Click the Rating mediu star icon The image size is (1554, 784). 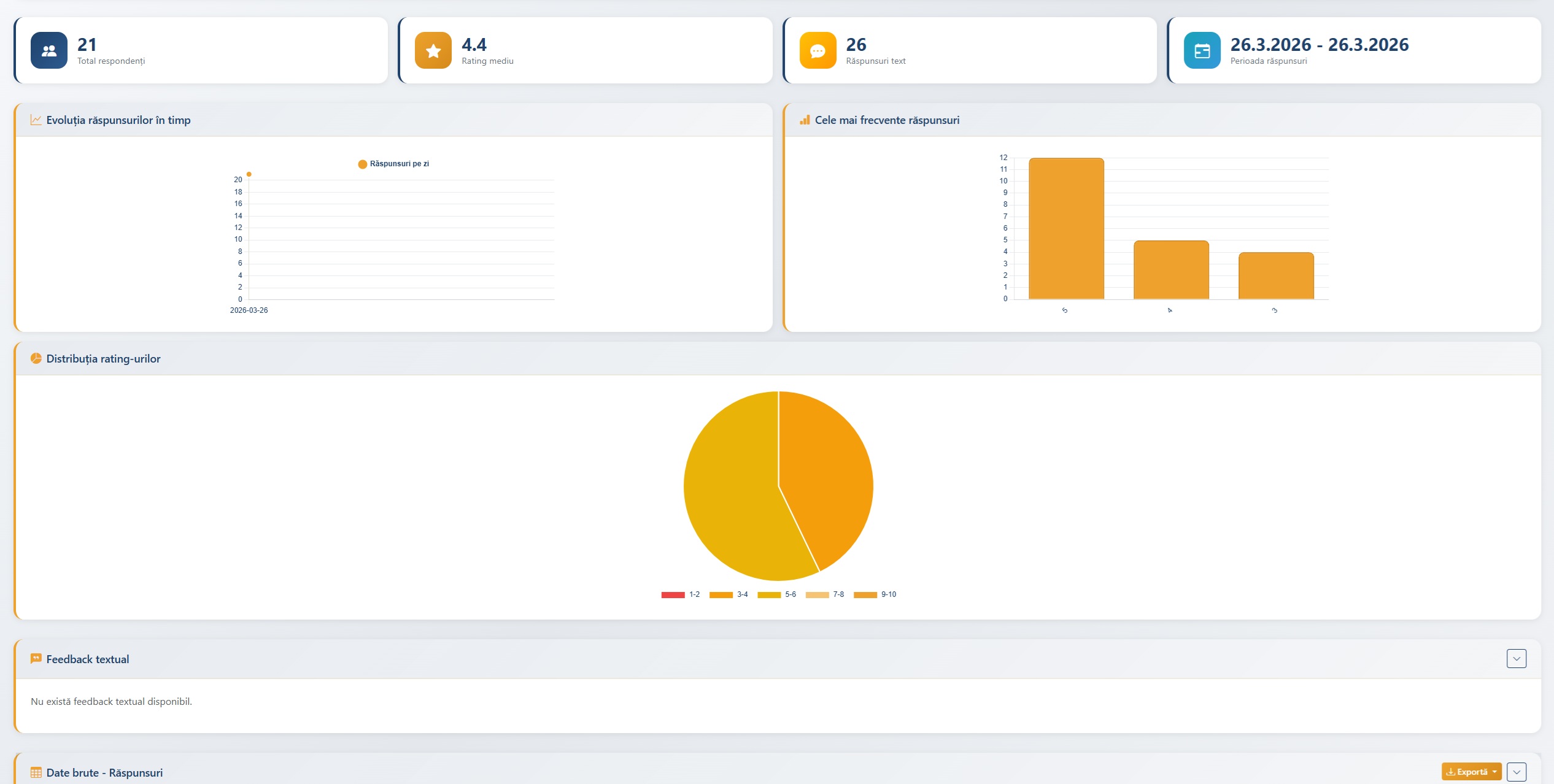tap(433, 50)
